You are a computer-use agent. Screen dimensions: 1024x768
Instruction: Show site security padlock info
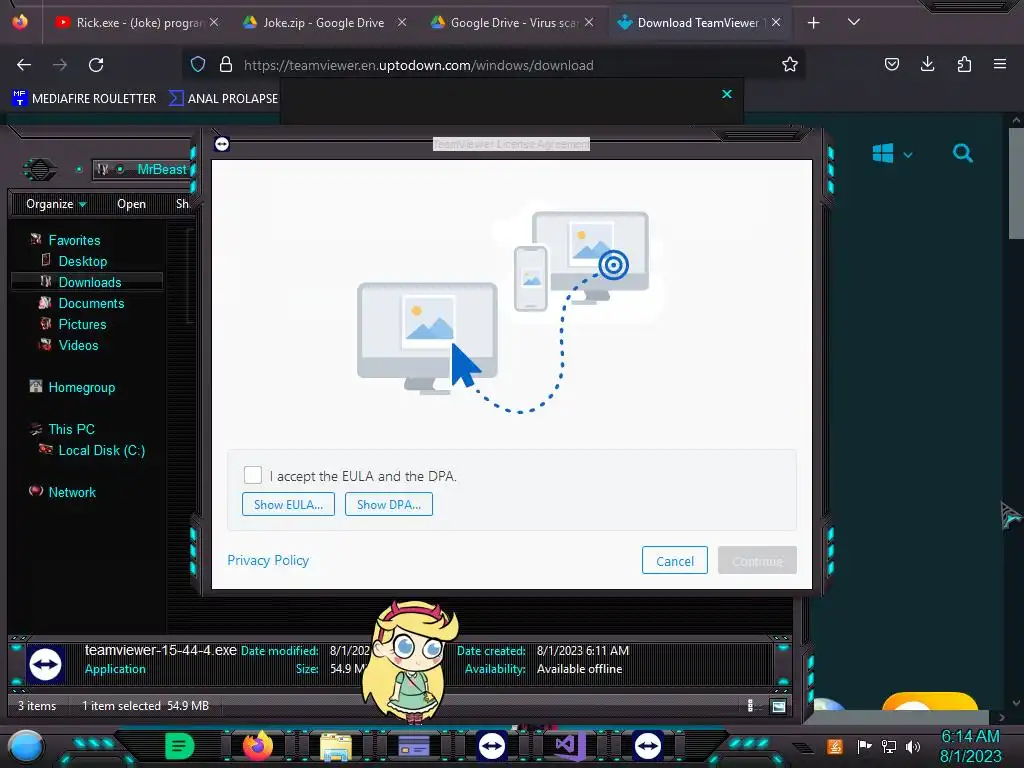coord(226,64)
